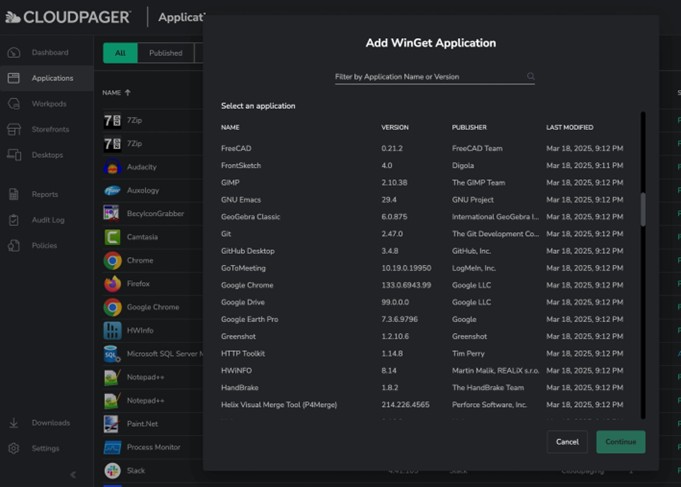Screen dimensions: 681x487
Task: Collapse the sidebar with double chevron
Action: coord(73,474)
